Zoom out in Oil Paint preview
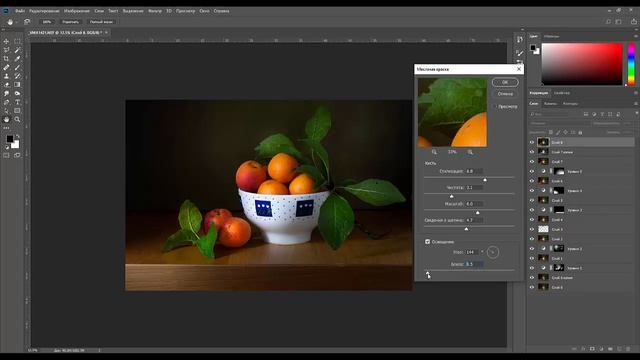This screenshot has height=360, width=640. [x=434, y=152]
